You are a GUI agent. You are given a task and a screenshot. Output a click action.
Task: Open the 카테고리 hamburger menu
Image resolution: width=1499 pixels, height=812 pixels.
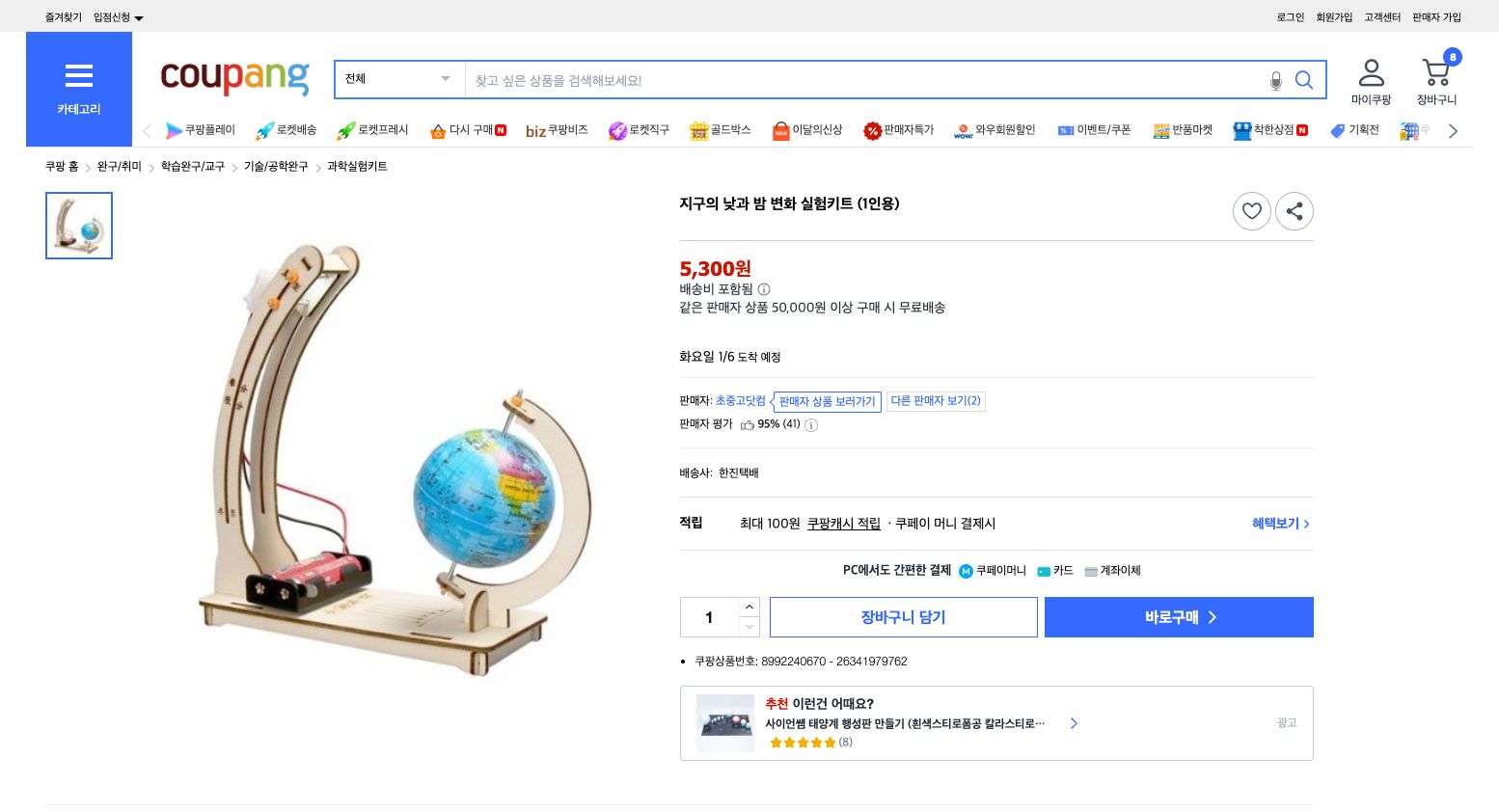78,76
